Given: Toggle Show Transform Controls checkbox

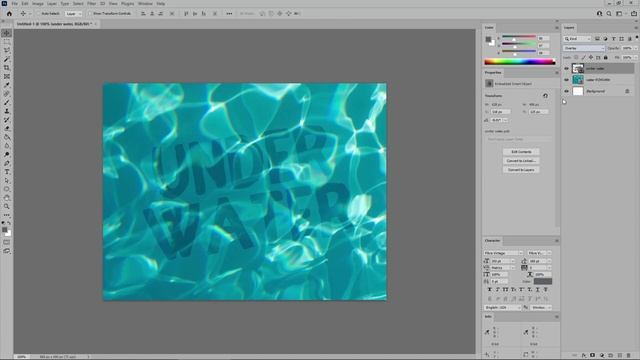Looking at the screenshot, I should [90, 13].
